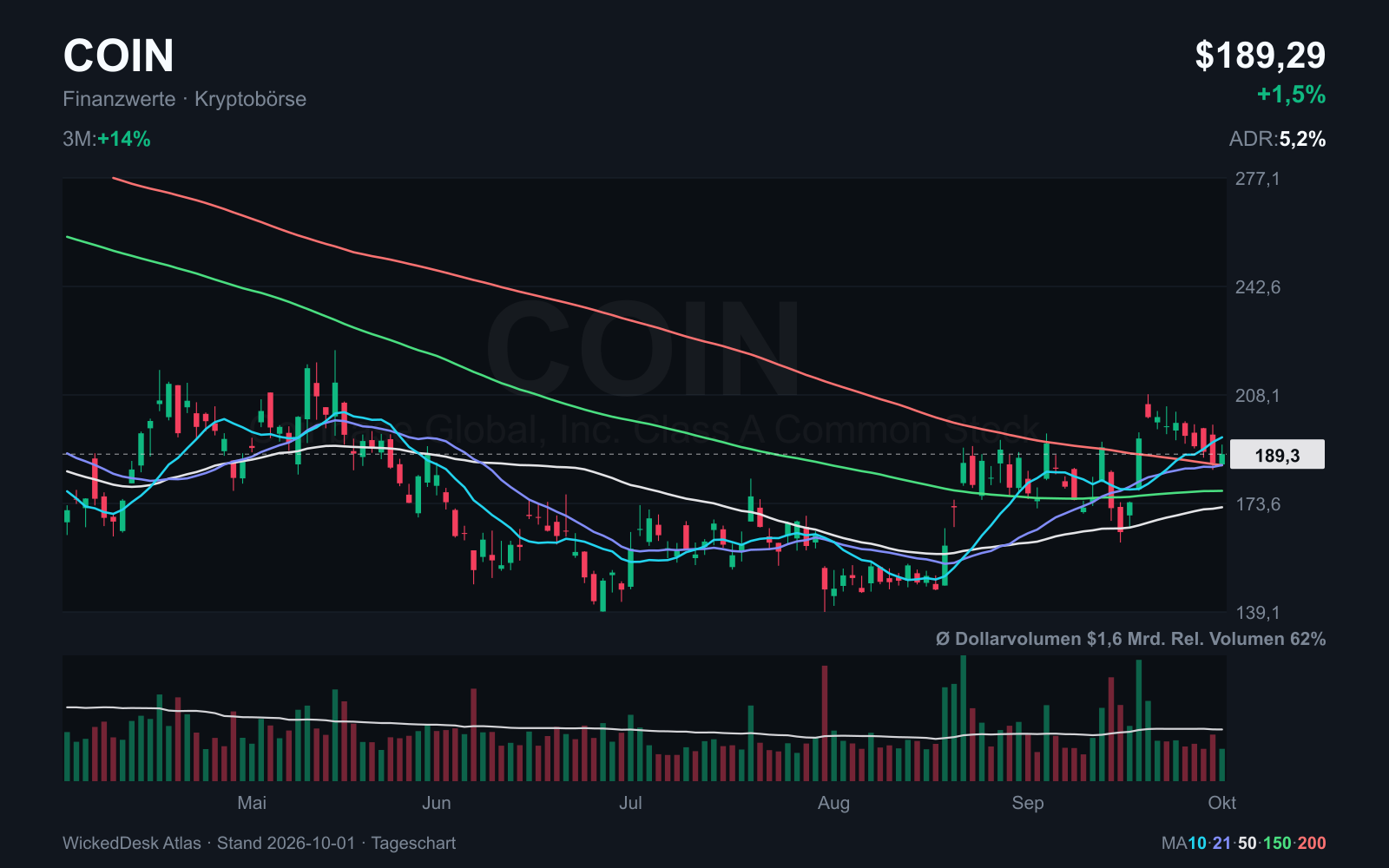Click the 277,1 price axis label

coord(1257,179)
